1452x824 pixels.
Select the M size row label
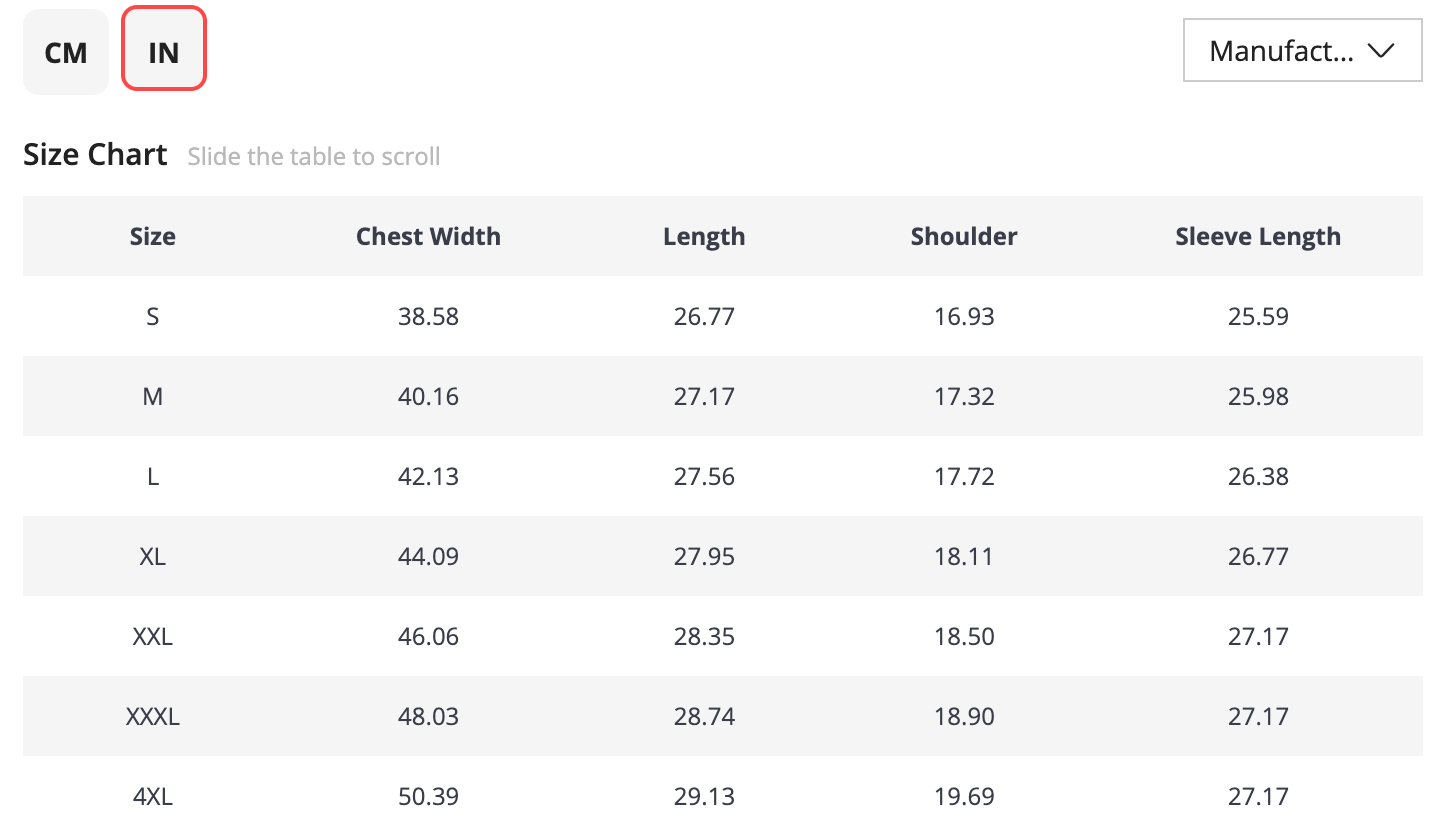click(153, 397)
